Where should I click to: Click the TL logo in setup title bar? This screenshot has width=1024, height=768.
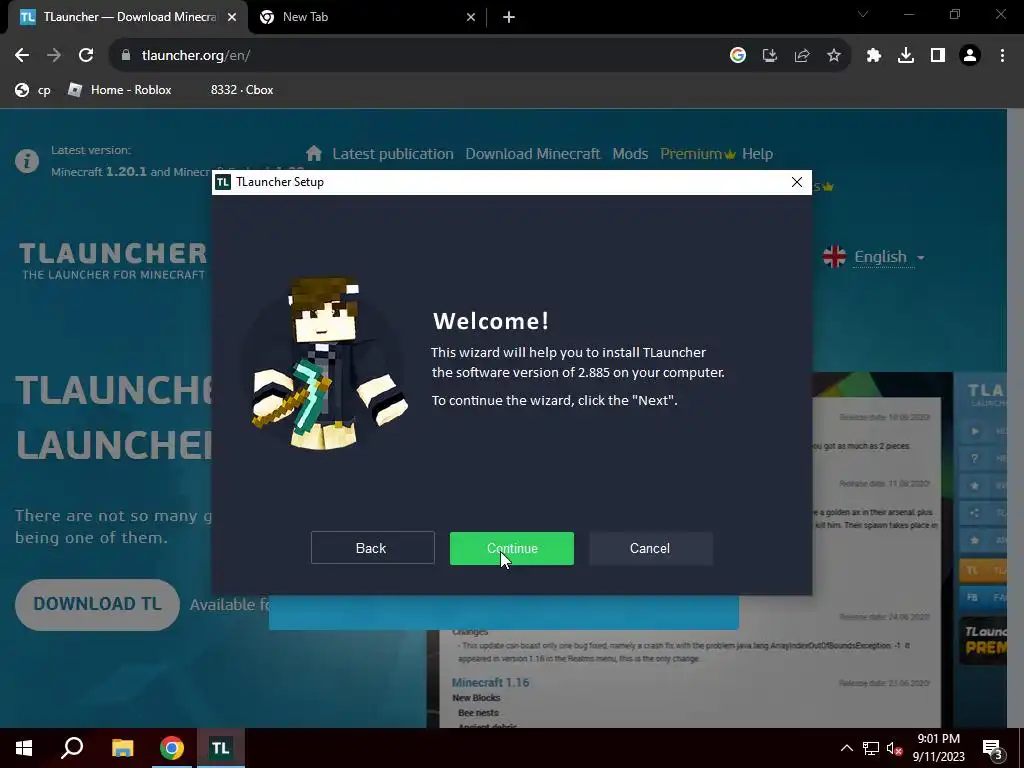[223, 182]
